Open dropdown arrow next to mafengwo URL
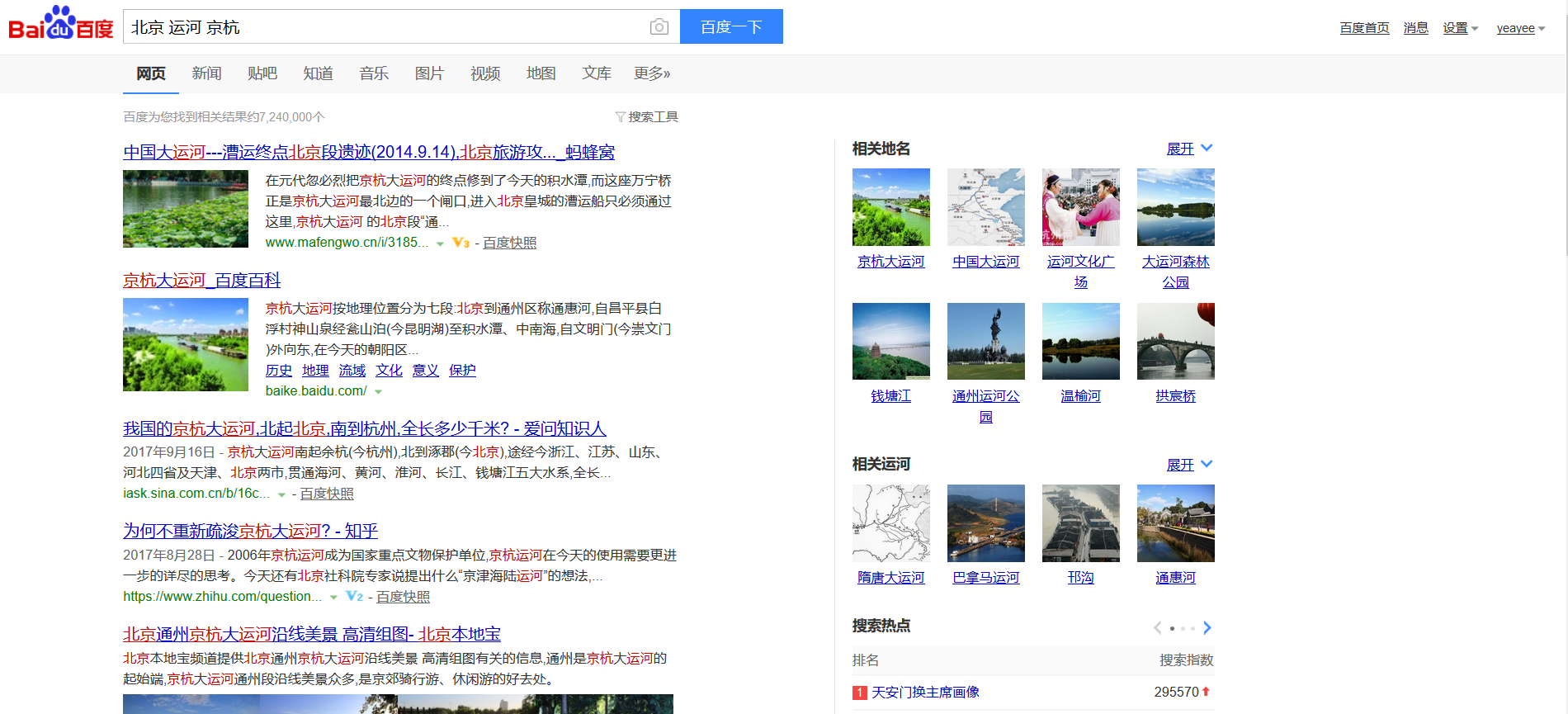This screenshot has width=1568, height=714. [440, 244]
